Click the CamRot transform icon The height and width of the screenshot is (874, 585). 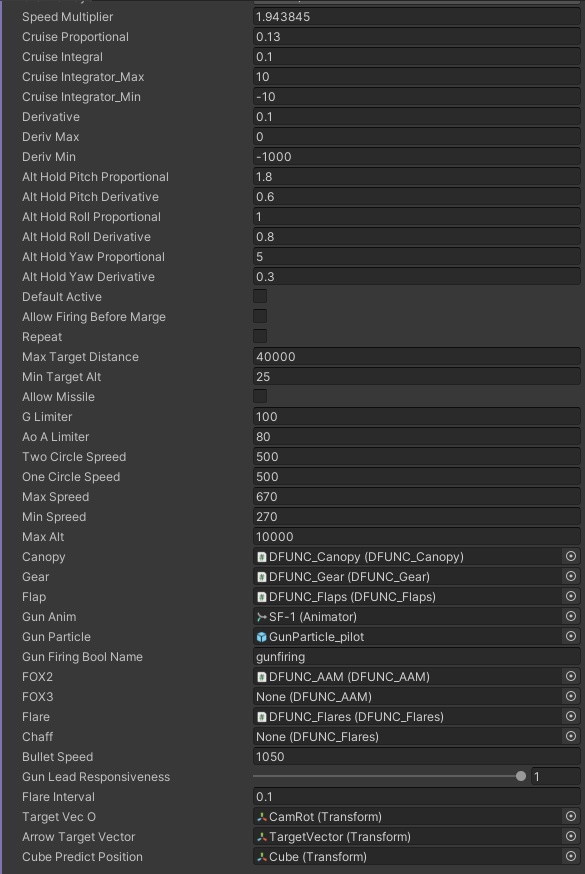tap(261, 817)
